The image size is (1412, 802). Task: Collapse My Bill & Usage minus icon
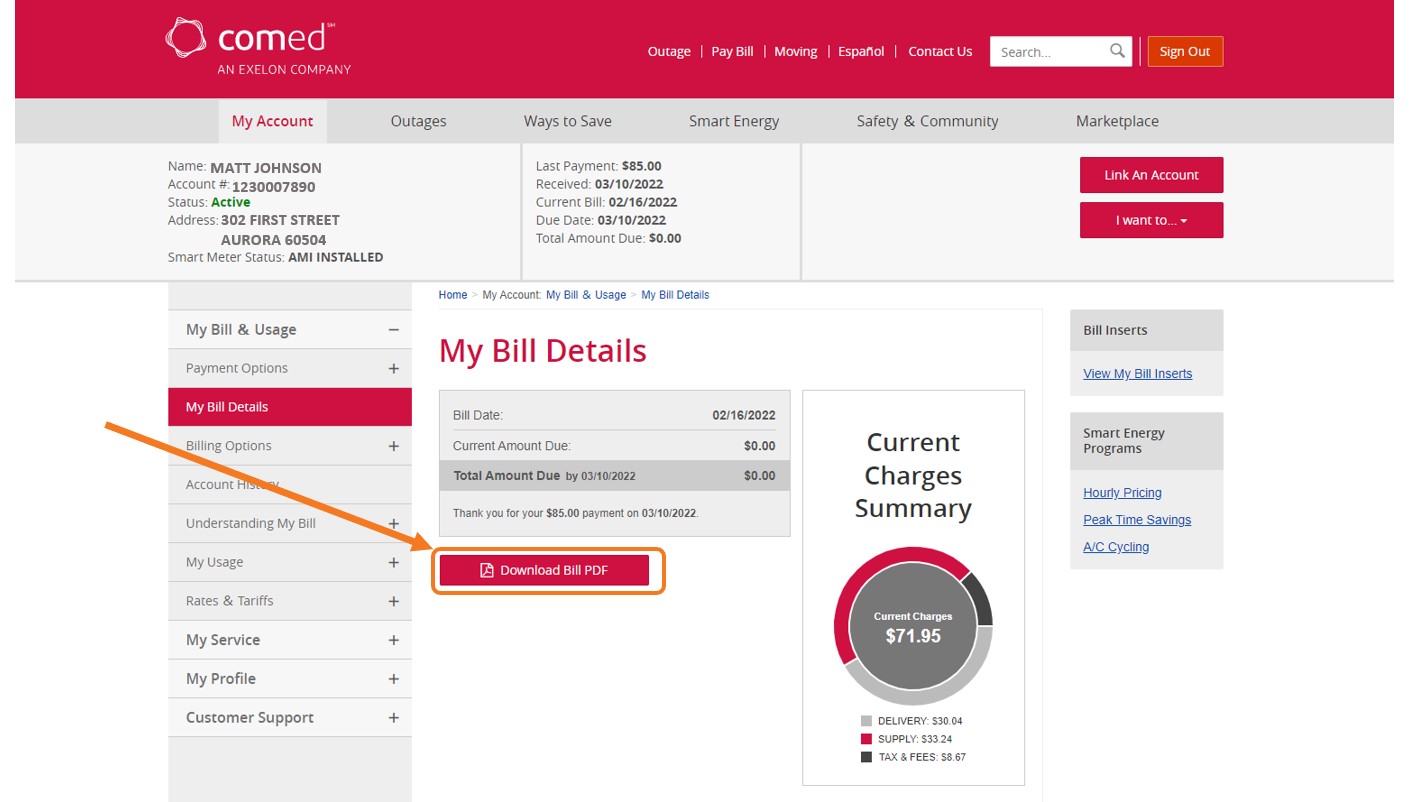point(393,330)
